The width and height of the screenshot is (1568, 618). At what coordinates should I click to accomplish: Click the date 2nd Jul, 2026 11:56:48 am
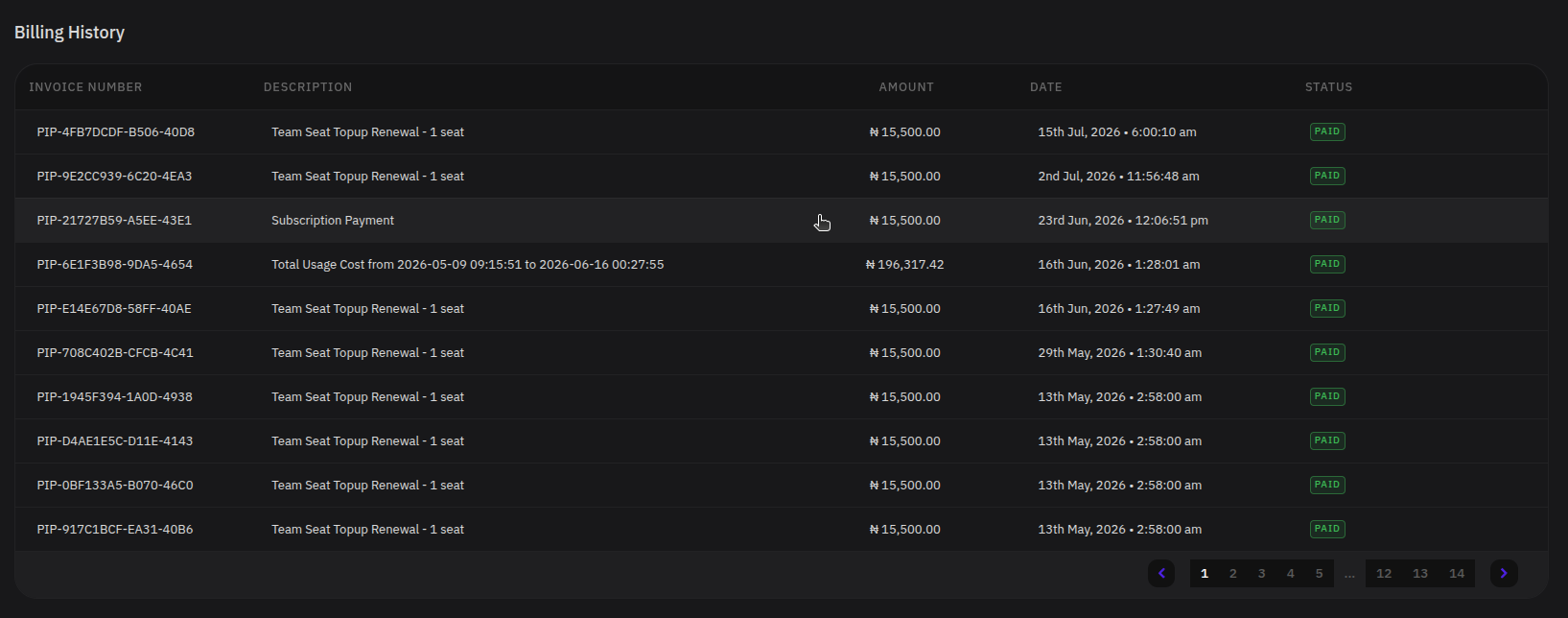pos(1118,177)
